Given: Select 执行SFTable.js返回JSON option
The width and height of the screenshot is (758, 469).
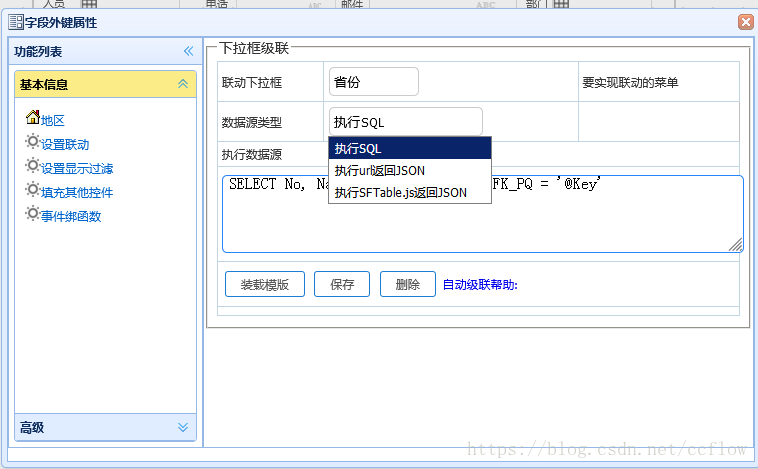Looking at the screenshot, I should coord(410,192).
